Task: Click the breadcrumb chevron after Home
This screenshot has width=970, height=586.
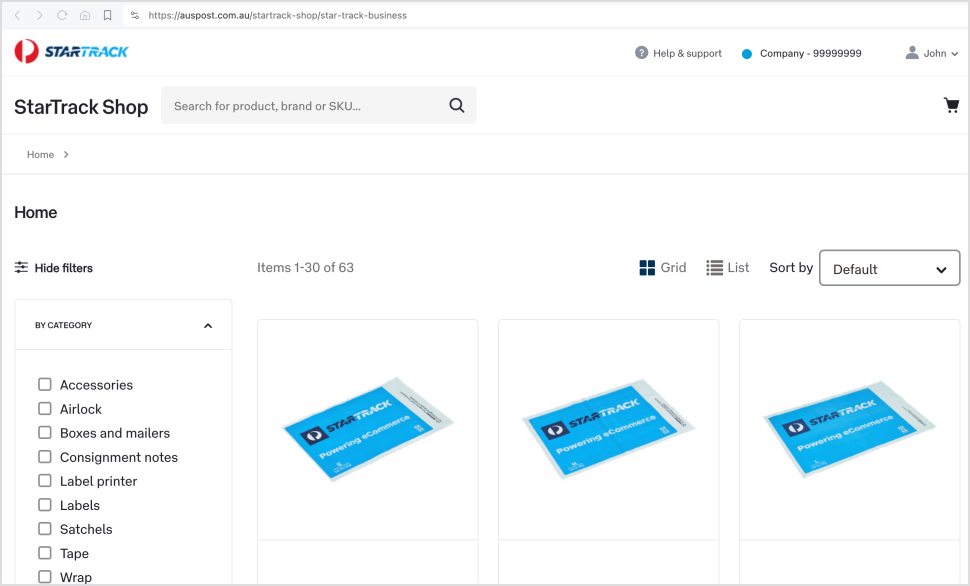Action: [x=66, y=155]
